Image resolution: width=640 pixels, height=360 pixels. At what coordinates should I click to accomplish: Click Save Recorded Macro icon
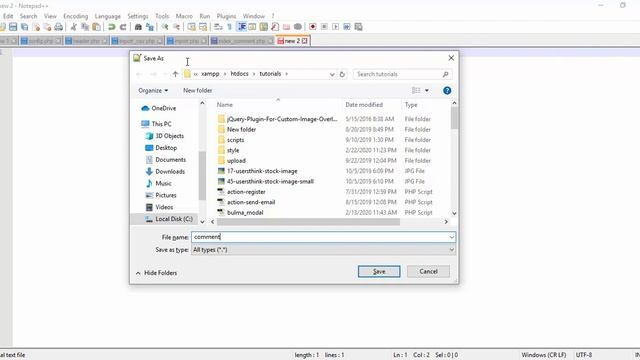pyautogui.click(x=358, y=27)
